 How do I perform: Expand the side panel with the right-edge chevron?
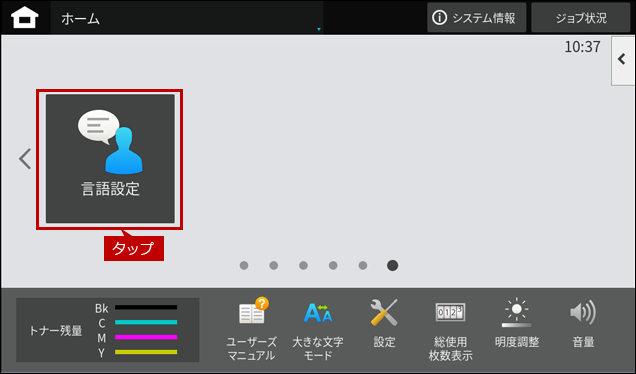coord(623,60)
